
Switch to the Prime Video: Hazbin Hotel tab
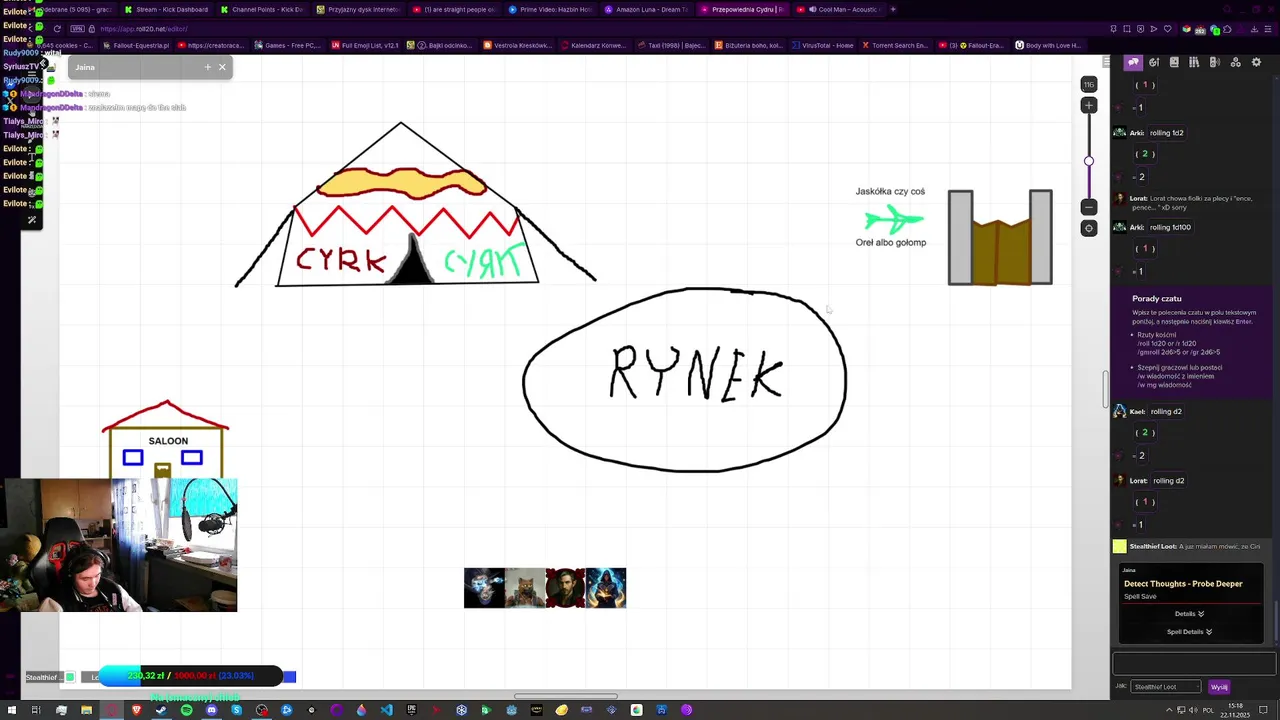[x=549, y=9]
